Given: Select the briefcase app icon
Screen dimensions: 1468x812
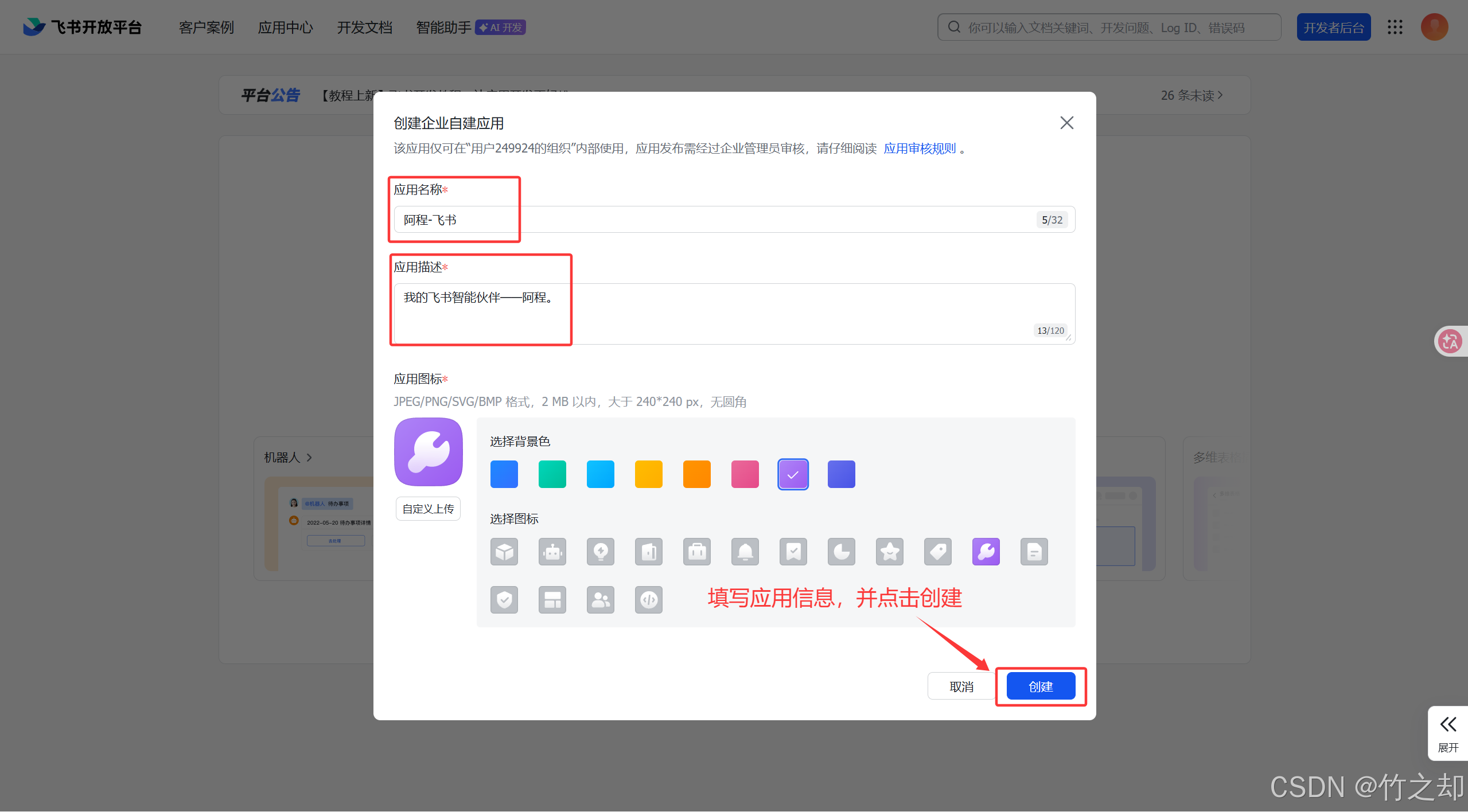Looking at the screenshot, I should click(x=696, y=552).
